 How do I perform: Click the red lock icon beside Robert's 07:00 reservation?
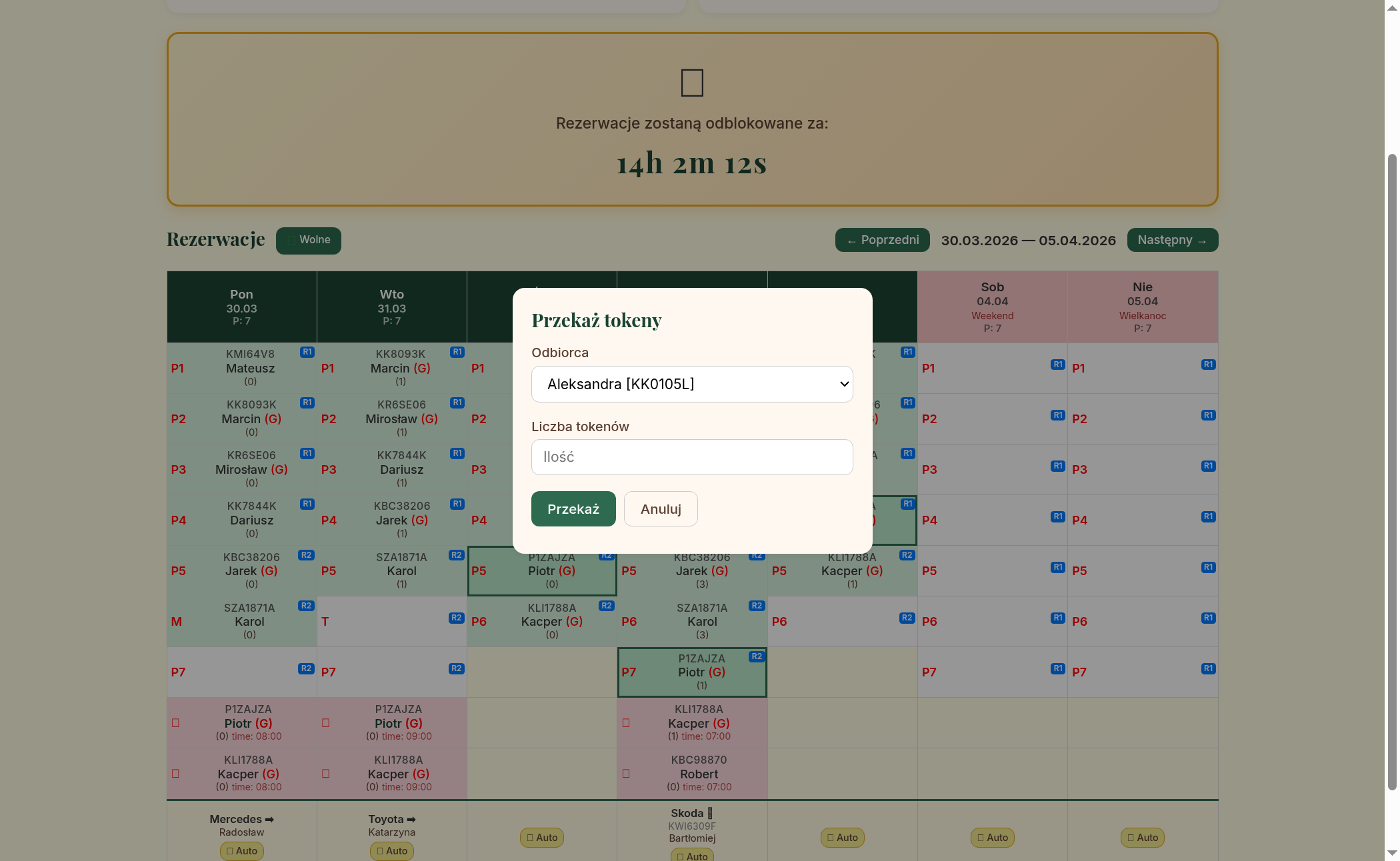tap(625, 773)
